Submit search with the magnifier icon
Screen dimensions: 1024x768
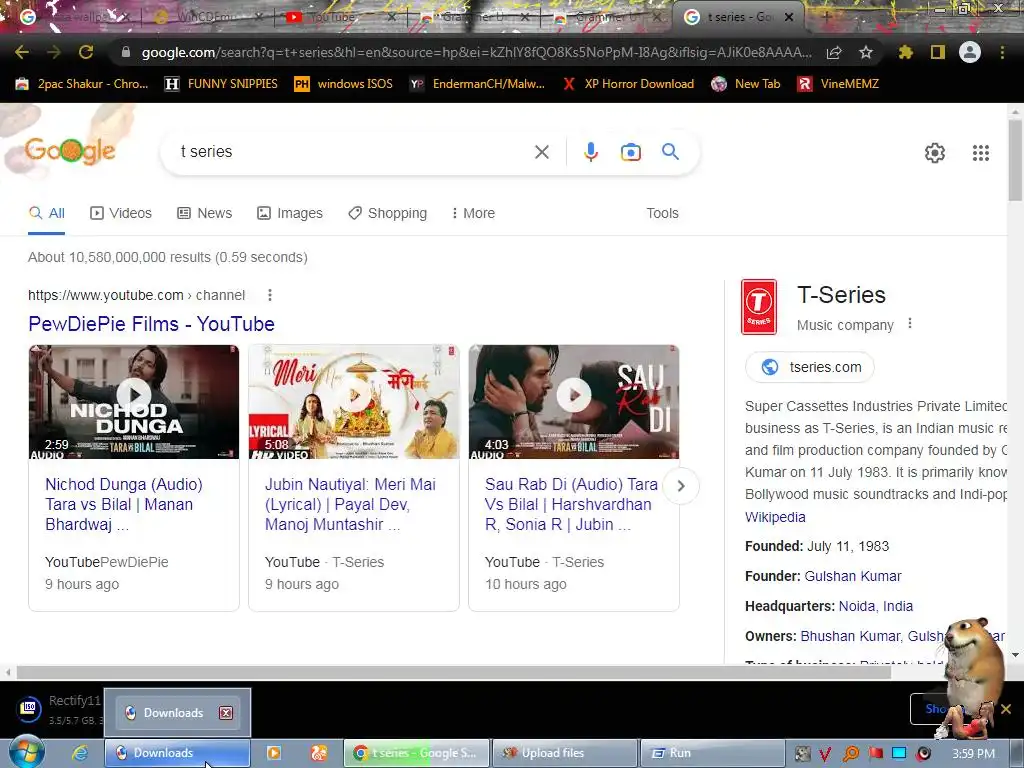[670, 152]
